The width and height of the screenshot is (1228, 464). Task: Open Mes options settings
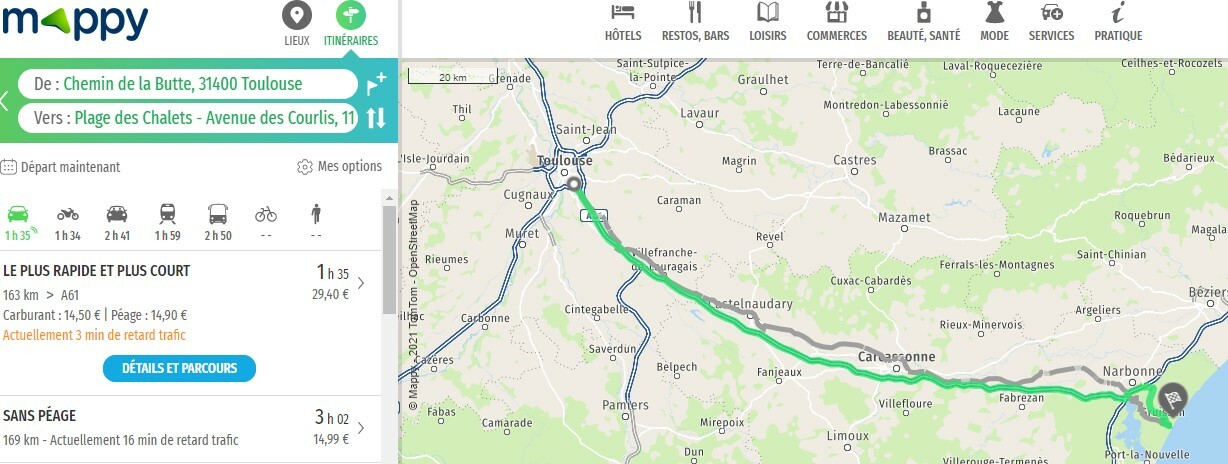[340, 167]
